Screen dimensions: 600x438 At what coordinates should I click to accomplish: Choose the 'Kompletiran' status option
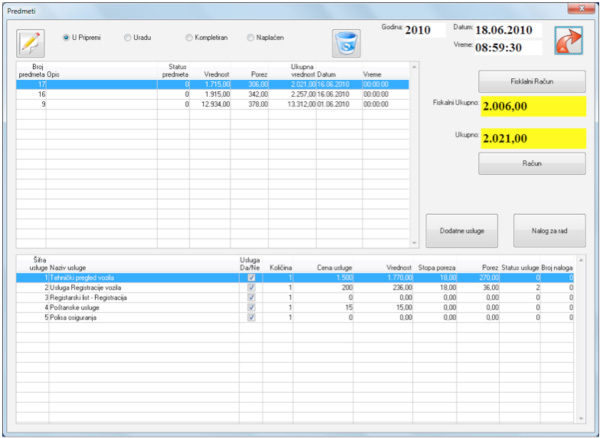pos(190,37)
